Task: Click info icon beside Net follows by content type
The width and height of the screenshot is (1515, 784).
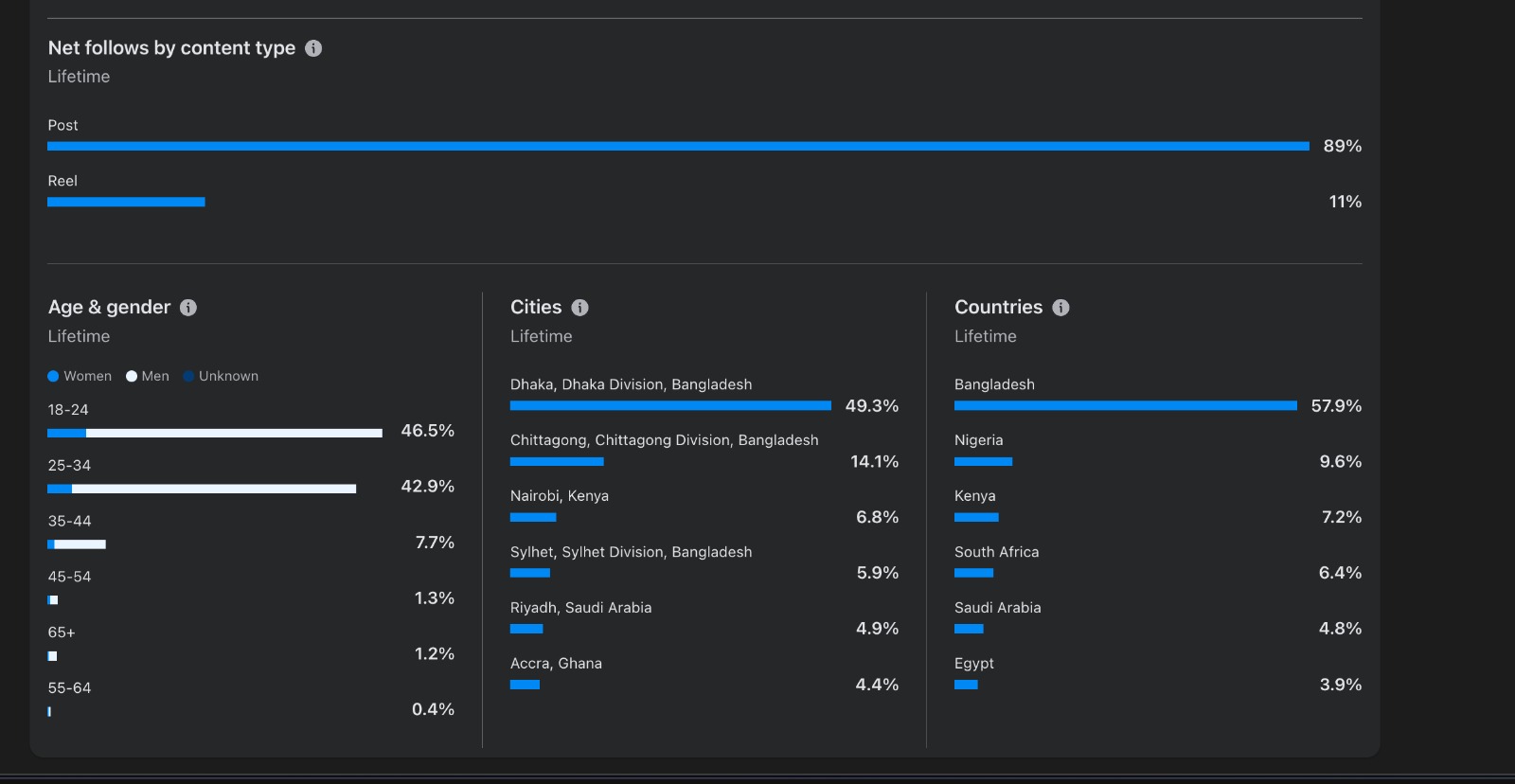Action: pos(313,48)
